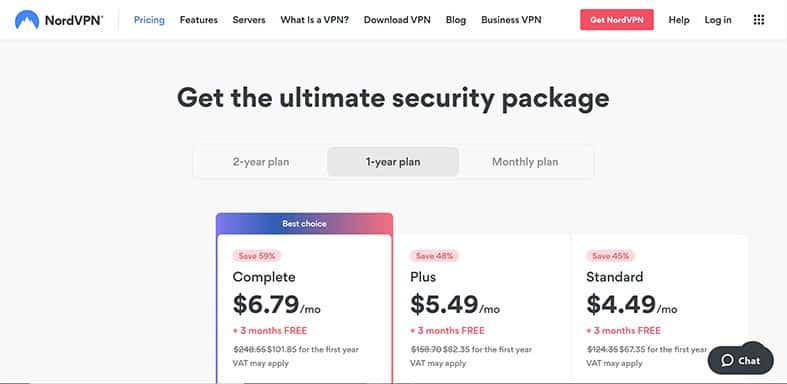Click the NordVPN mountain logo icon
This screenshot has height=384, width=787.
(x=27, y=20)
